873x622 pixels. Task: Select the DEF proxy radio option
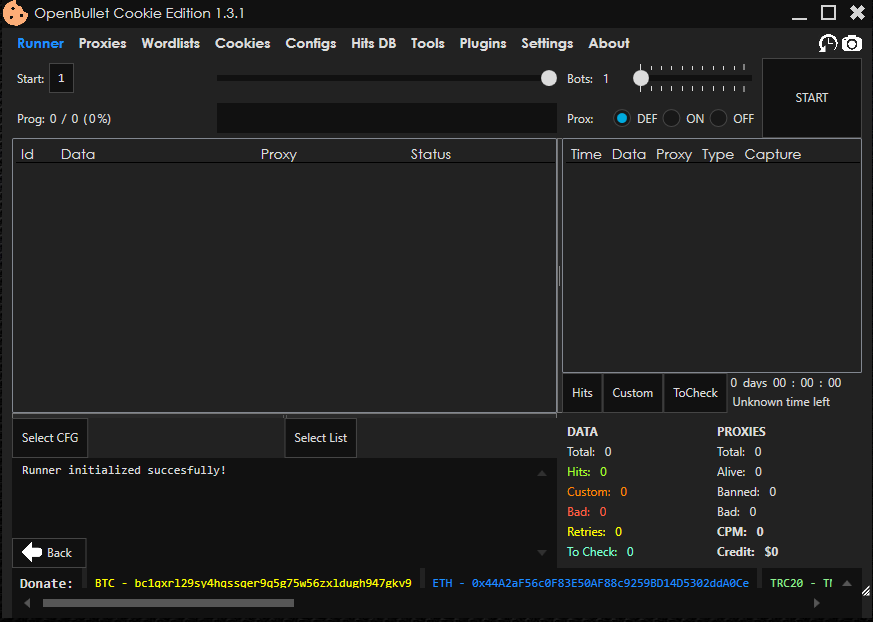[621, 119]
